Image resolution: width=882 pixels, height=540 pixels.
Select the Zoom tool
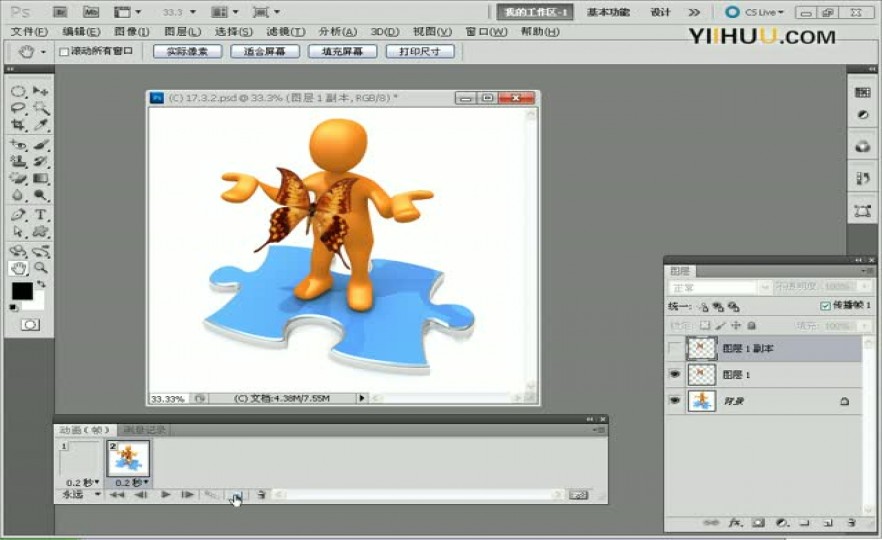pyautogui.click(x=40, y=268)
